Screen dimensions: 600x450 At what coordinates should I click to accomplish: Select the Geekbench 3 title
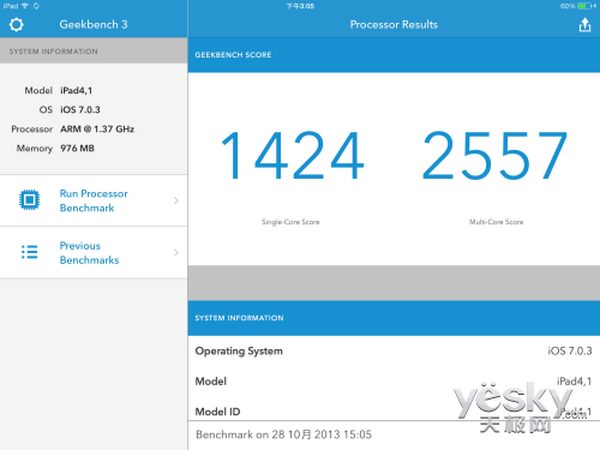93,25
